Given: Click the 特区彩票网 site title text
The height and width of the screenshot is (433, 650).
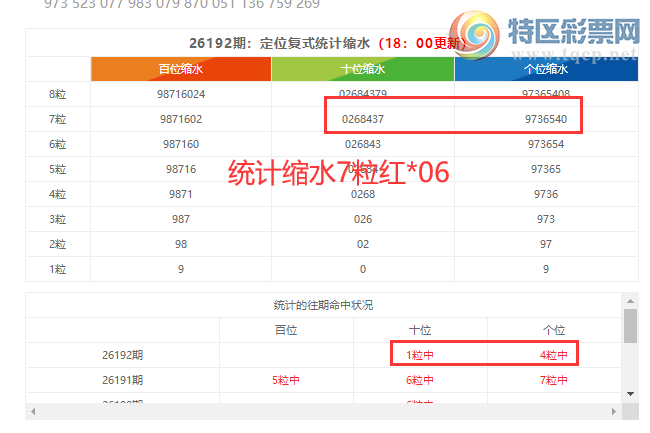Looking at the screenshot, I should 574,31.
